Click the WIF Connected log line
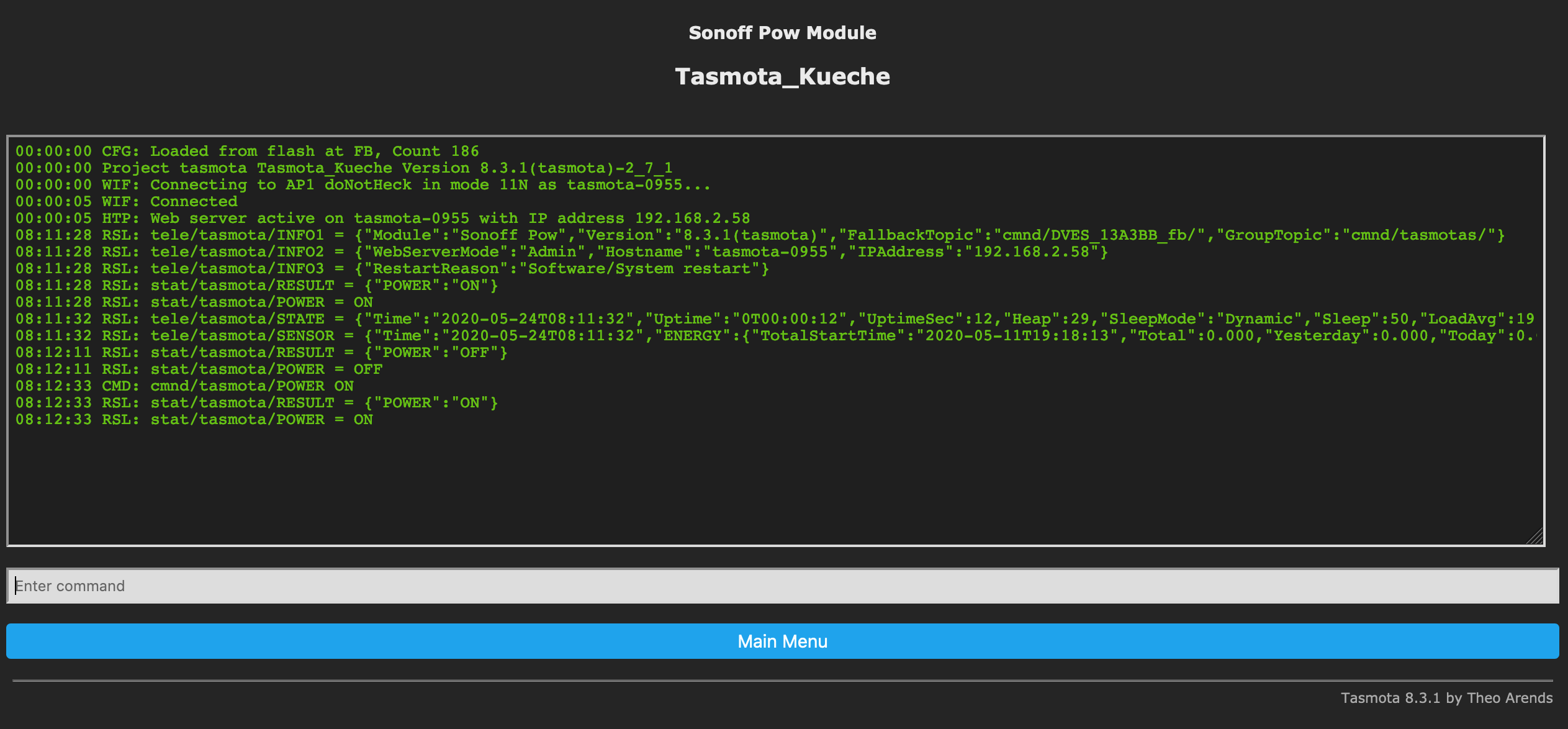Screen dimensions: 1568x729 pos(127,202)
